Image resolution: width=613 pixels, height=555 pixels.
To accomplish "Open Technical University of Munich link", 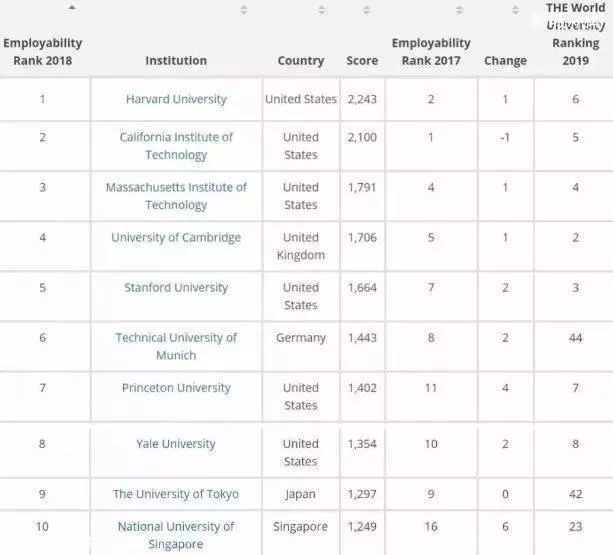I will pos(176,346).
